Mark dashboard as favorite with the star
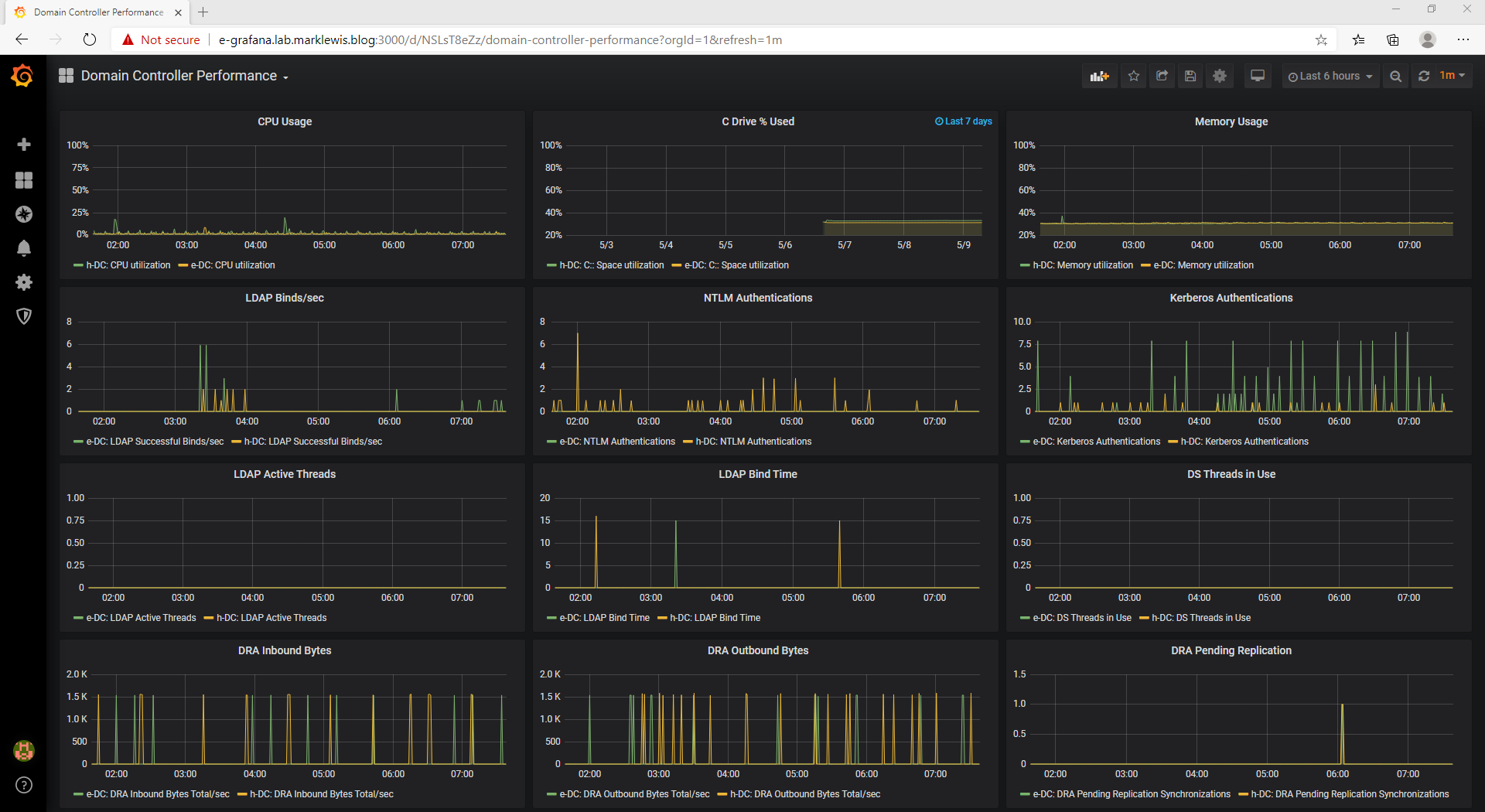Image resolution: width=1485 pixels, height=812 pixels. [1133, 75]
